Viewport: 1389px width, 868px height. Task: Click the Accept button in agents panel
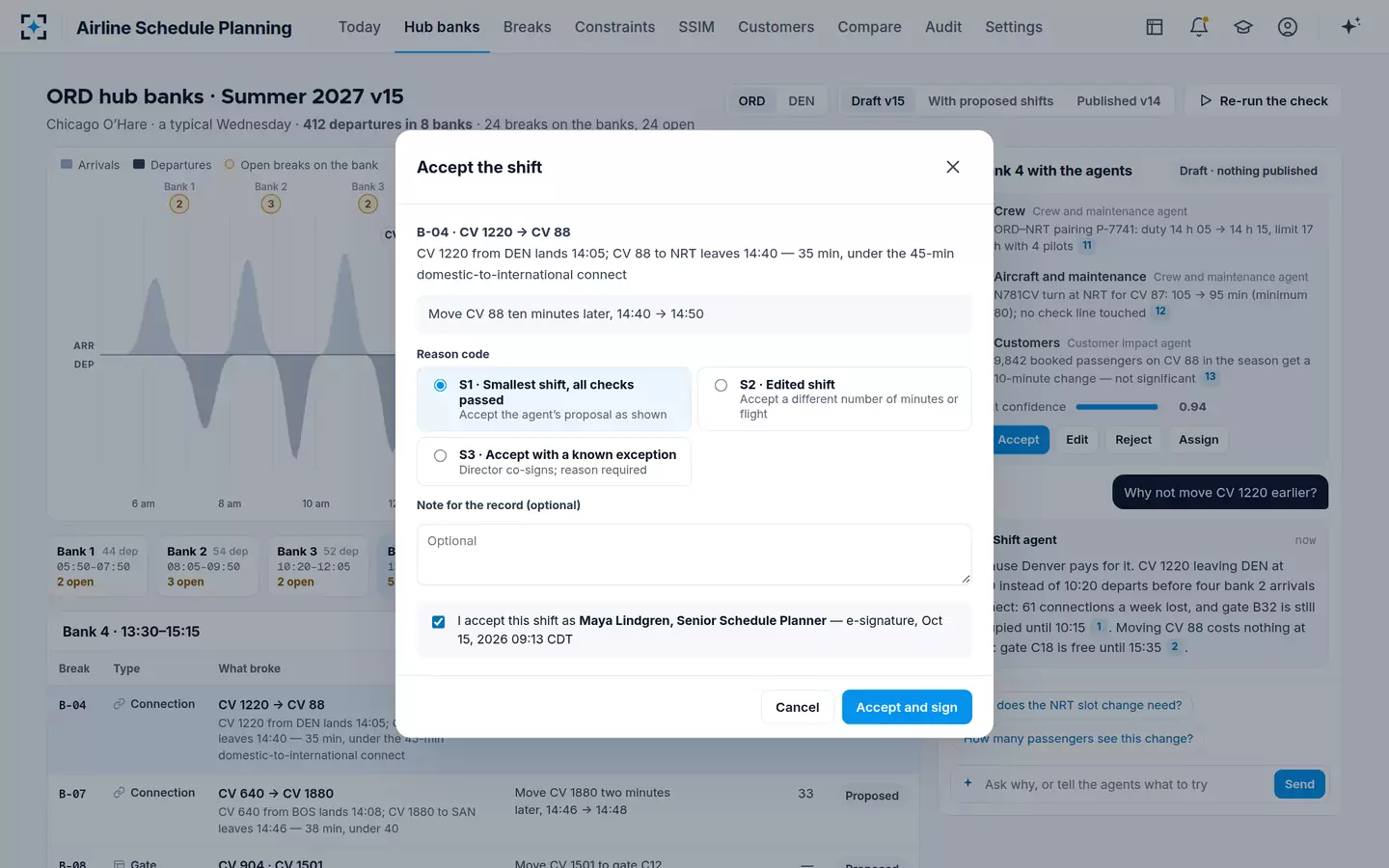1019,440
